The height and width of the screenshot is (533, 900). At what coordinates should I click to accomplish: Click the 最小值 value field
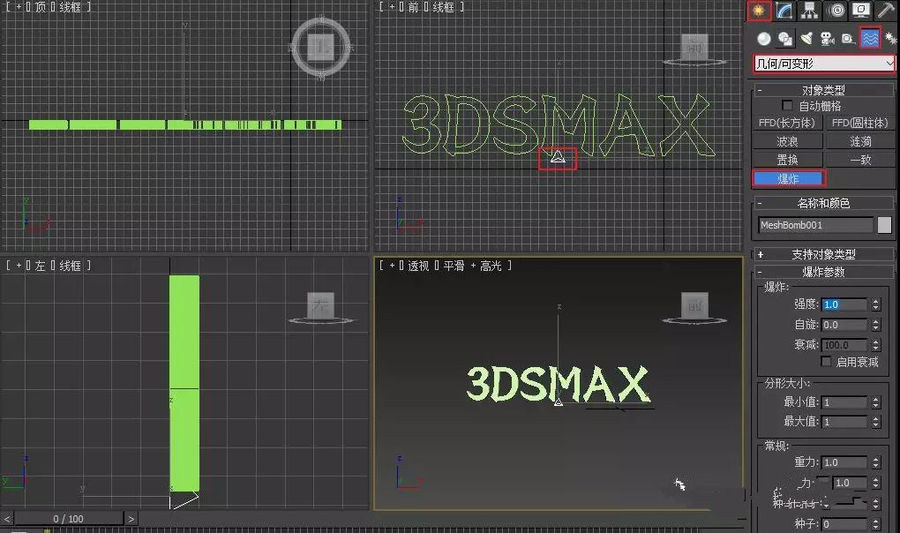click(x=845, y=403)
